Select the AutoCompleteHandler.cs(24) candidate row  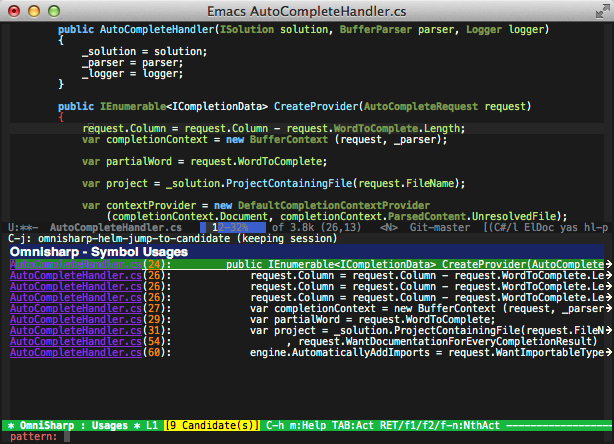[307, 264]
